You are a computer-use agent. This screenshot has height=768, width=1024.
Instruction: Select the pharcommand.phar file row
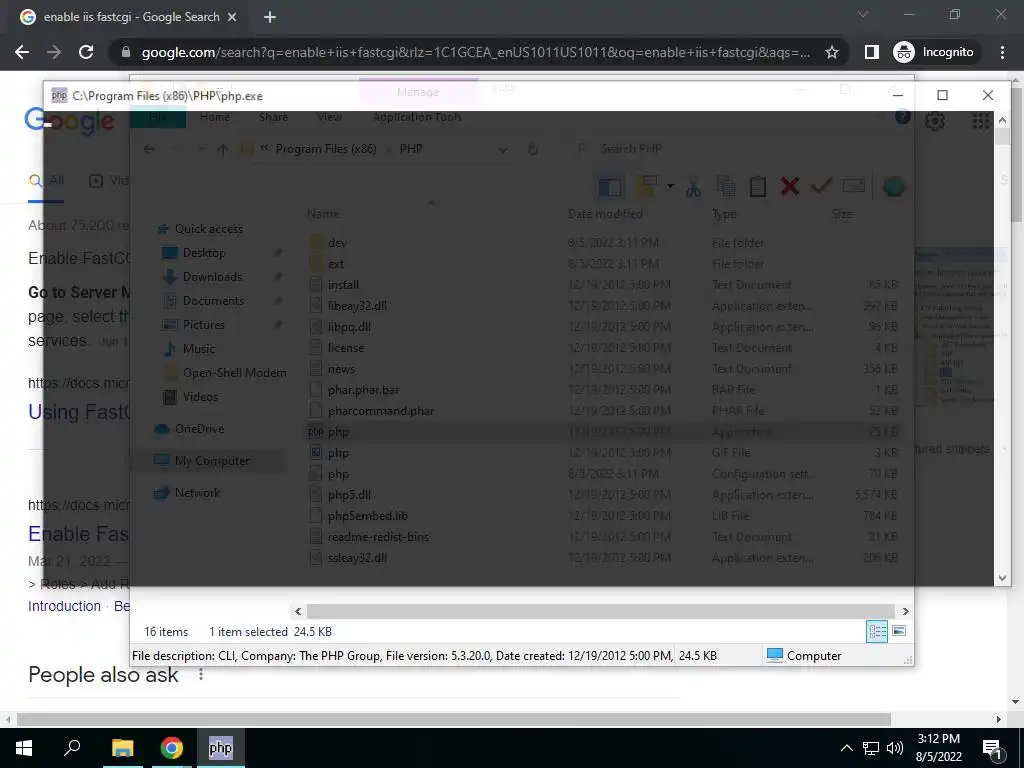tap(604, 411)
